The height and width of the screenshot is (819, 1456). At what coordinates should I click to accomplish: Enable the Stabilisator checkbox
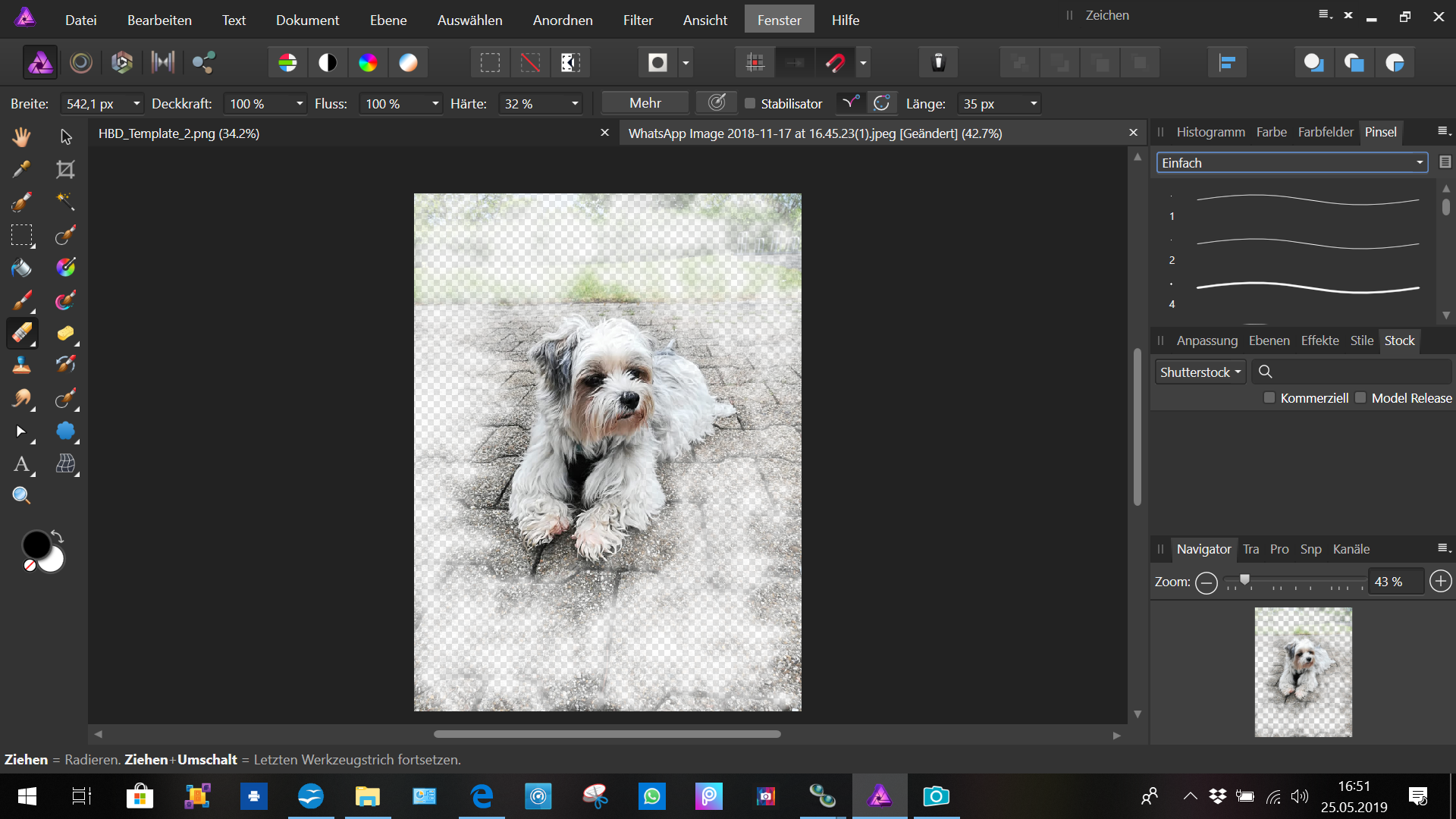pyautogui.click(x=750, y=104)
